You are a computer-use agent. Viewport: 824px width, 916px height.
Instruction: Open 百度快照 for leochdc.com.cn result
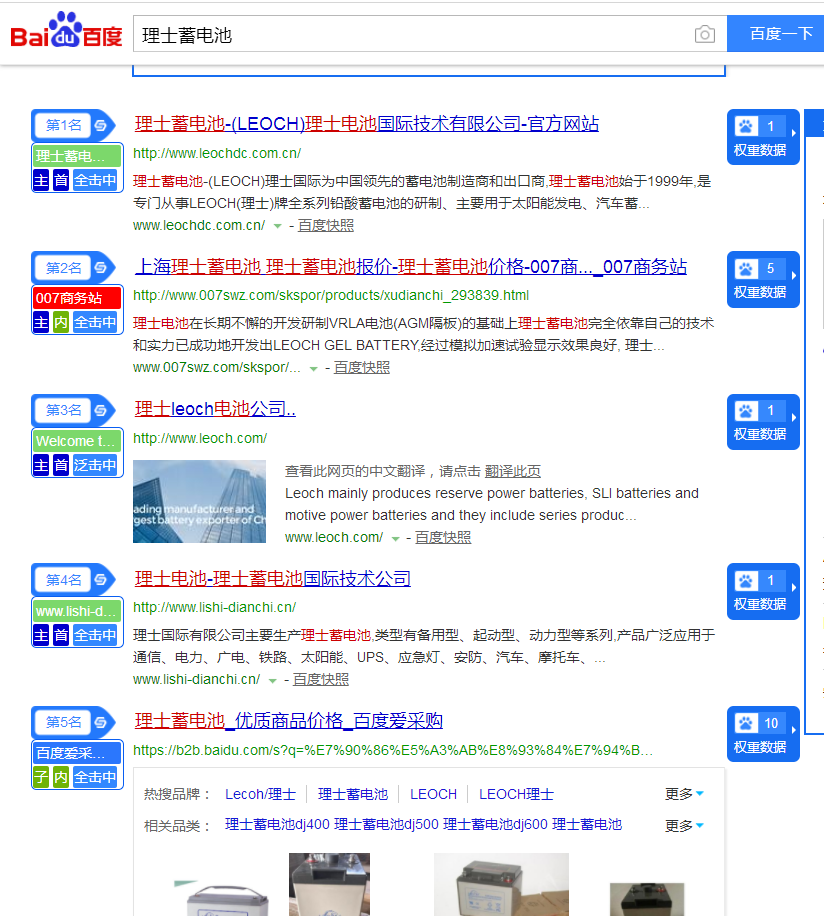coord(326,225)
